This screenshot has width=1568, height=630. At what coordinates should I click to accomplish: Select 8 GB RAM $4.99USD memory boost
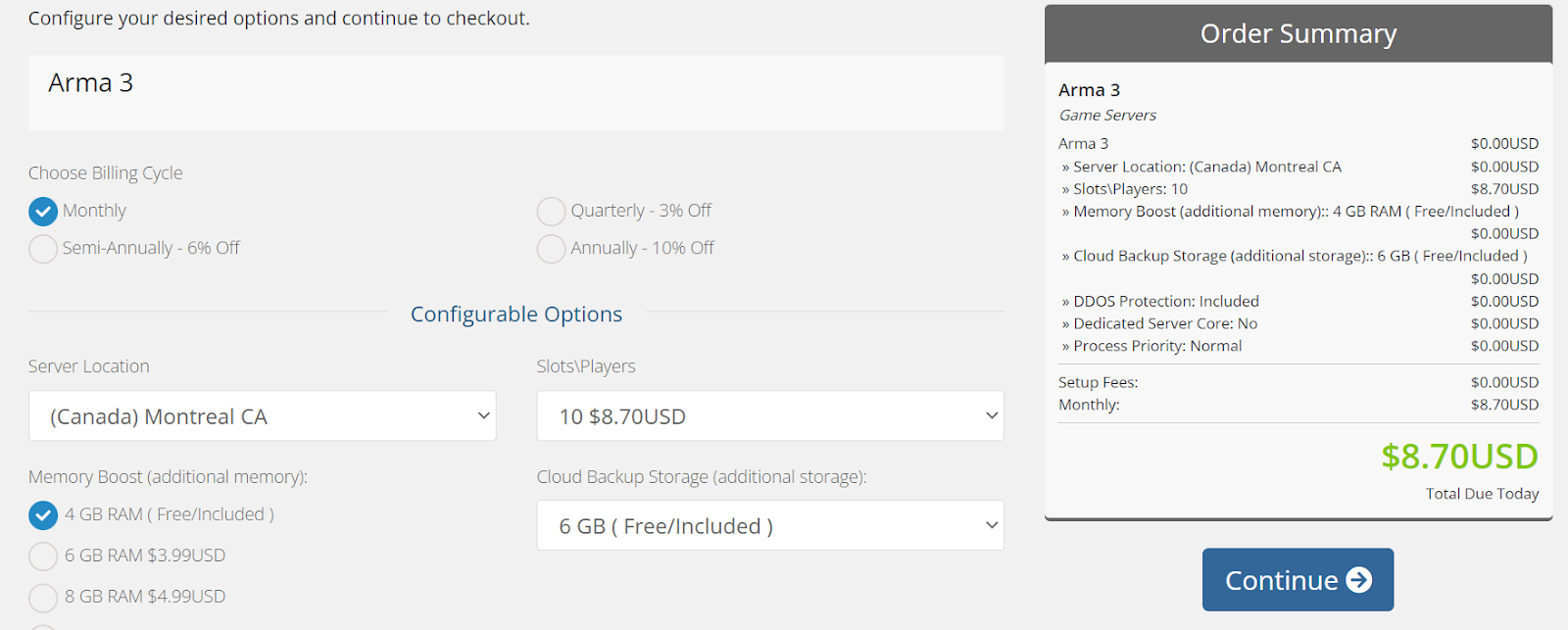(43, 598)
